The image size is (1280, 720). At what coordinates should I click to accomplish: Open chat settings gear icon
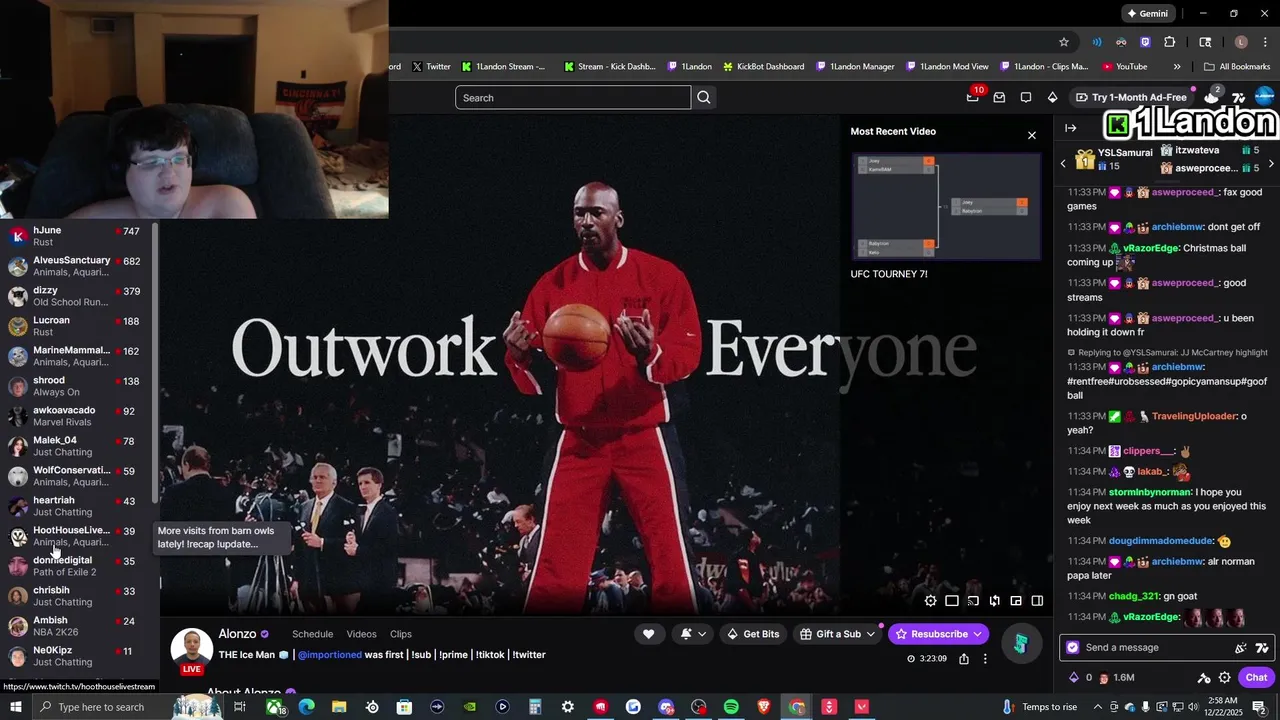pyautogui.click(x=1224, y=678)
